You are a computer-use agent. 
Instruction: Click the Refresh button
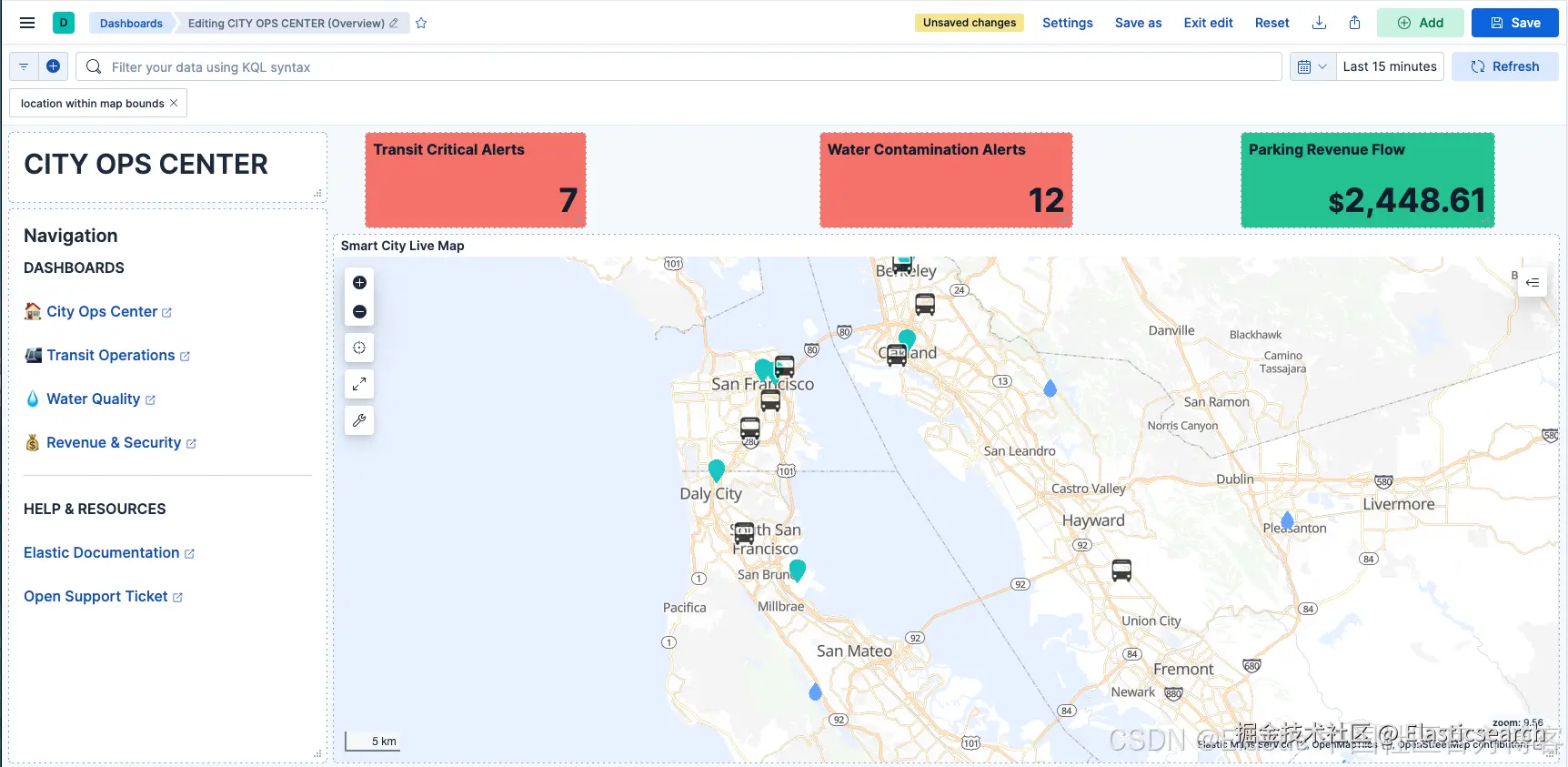(1505, 66)
